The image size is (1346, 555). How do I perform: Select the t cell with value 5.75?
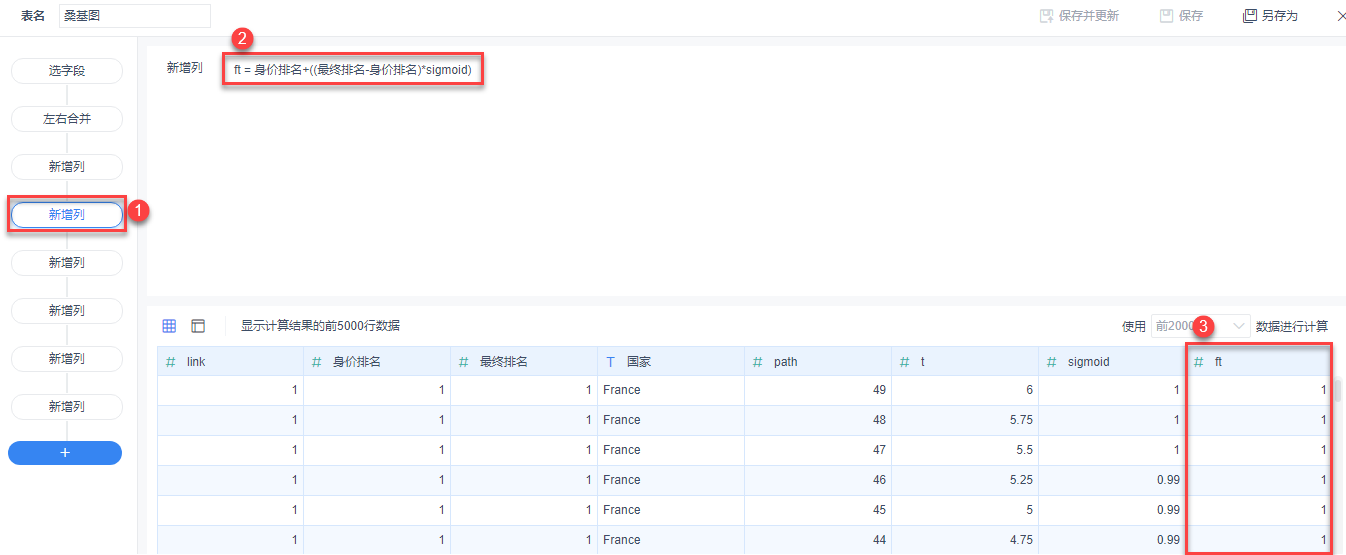click(x=965, y=420)
